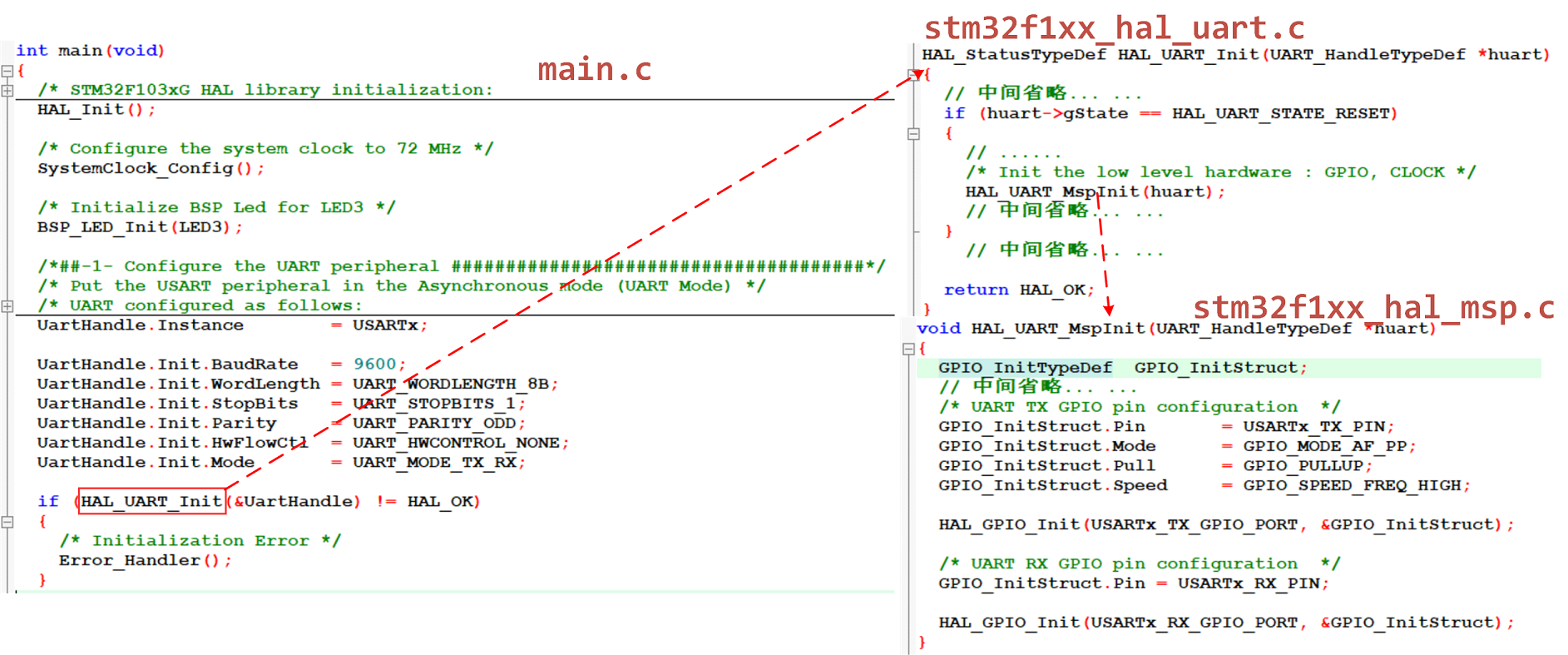Click the stm32f1xx_hal_msp.c file title

coord(1373,308)
